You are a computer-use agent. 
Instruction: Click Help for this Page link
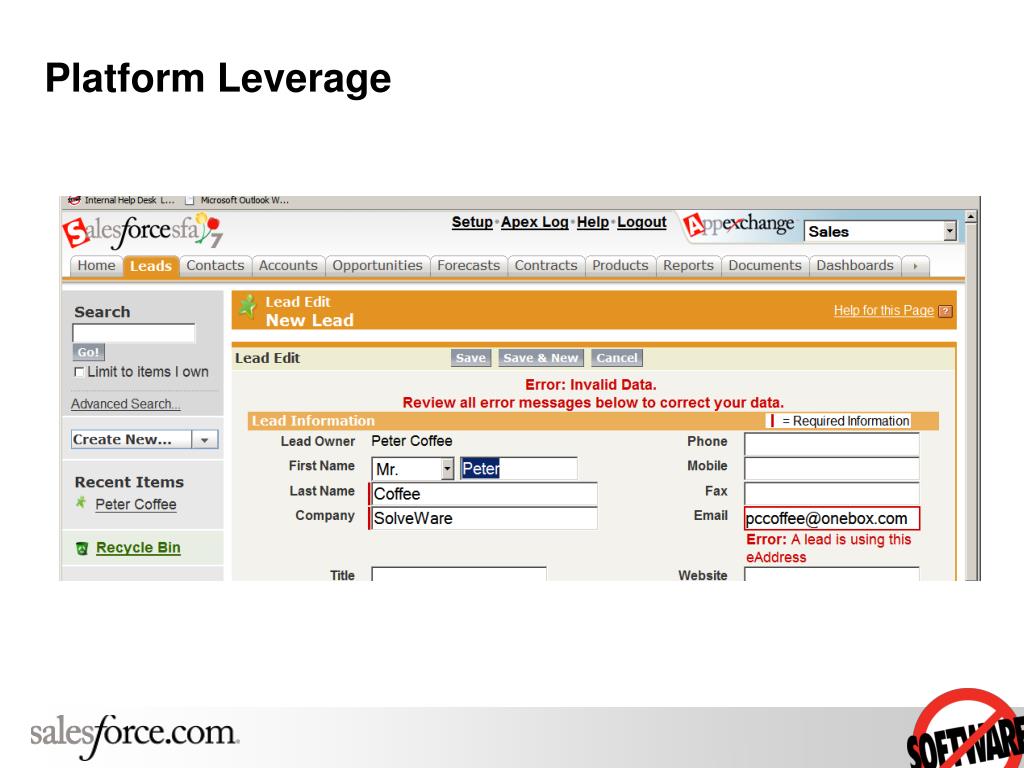click(x=884, y=311)
